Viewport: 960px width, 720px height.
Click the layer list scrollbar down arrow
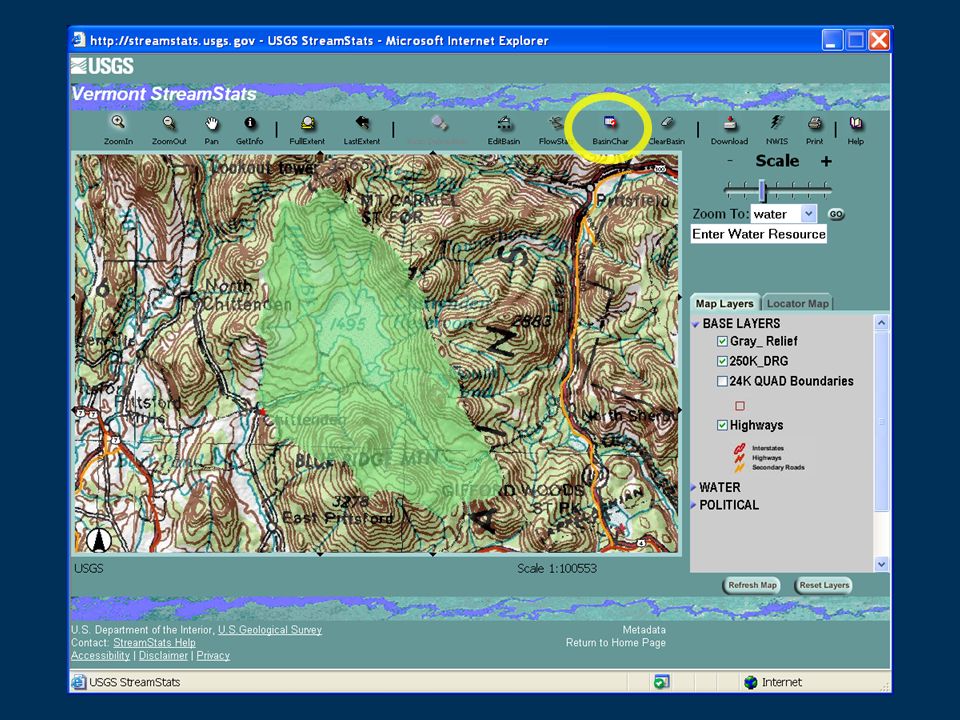click(882, 564)
